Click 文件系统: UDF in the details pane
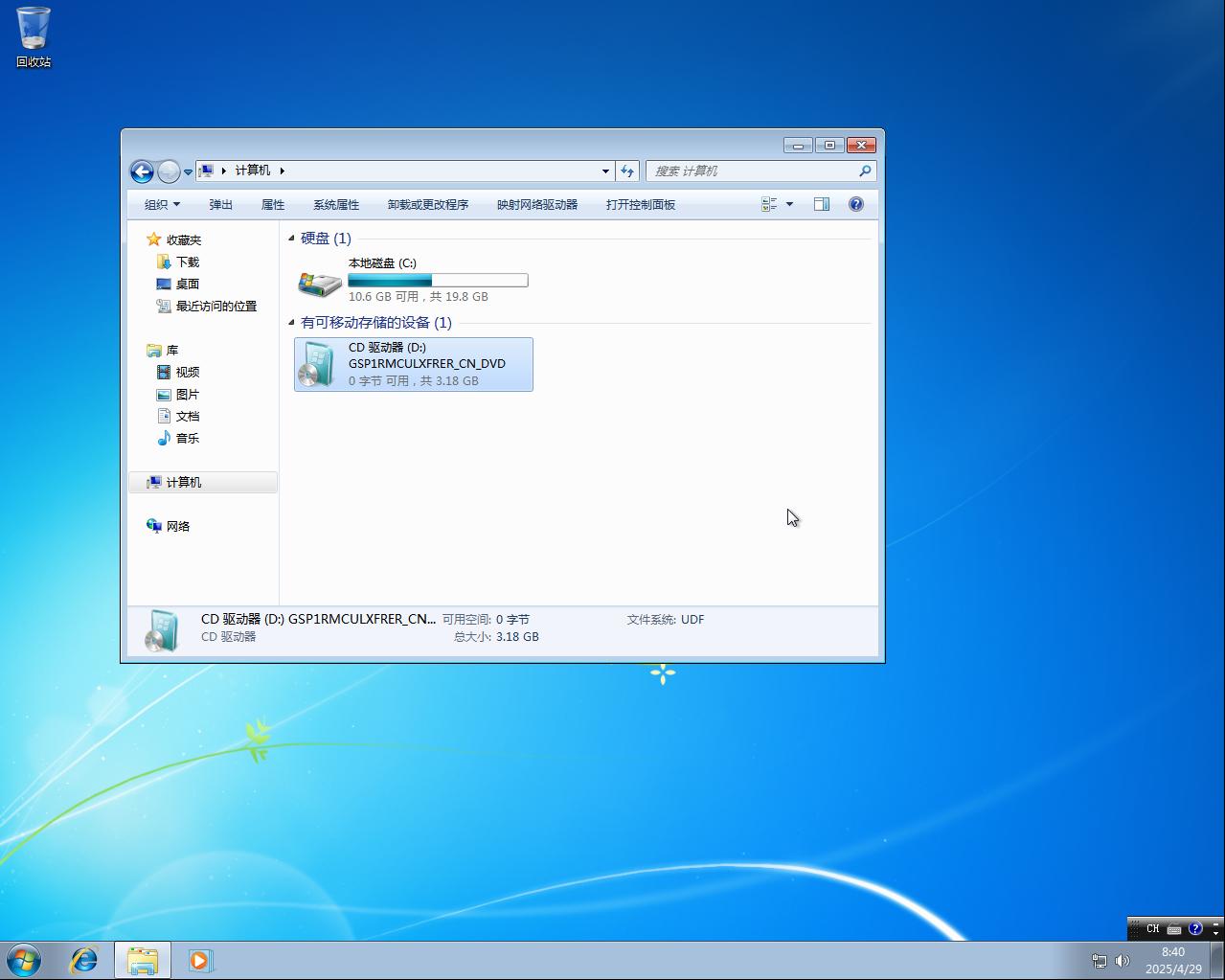 tap(666, 620)
